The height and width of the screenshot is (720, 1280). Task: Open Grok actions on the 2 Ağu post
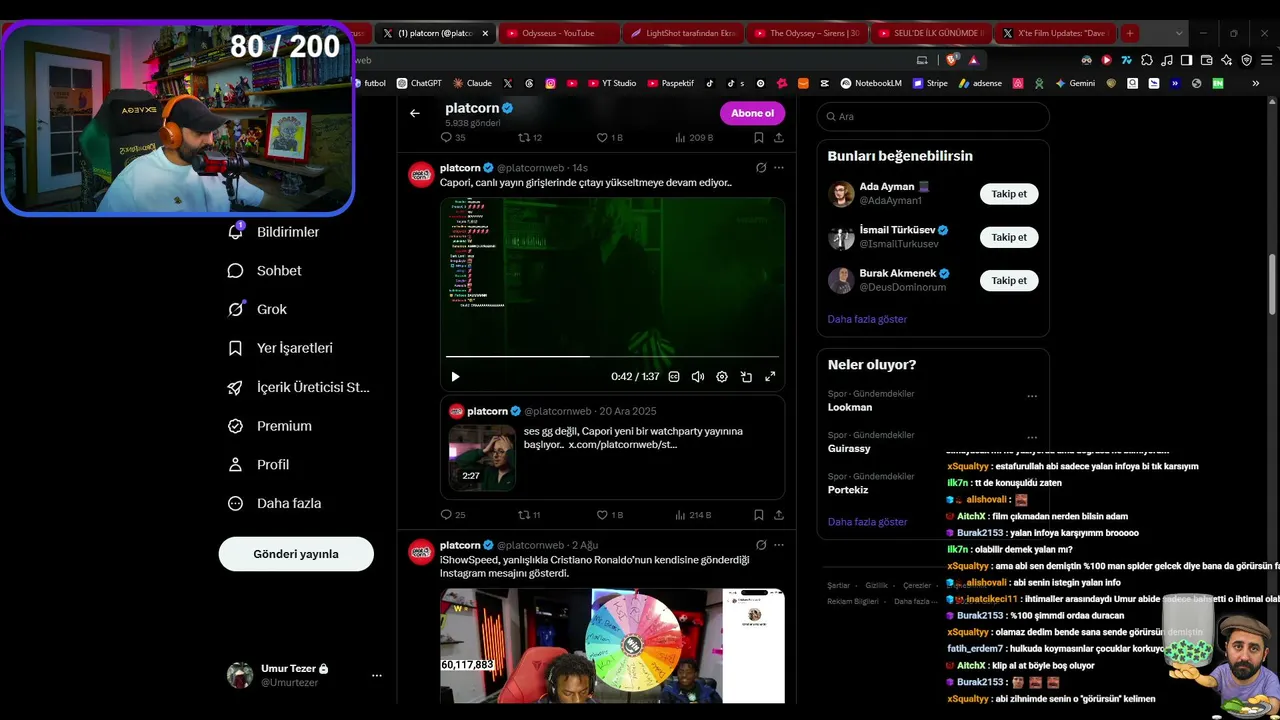[761, 545]
